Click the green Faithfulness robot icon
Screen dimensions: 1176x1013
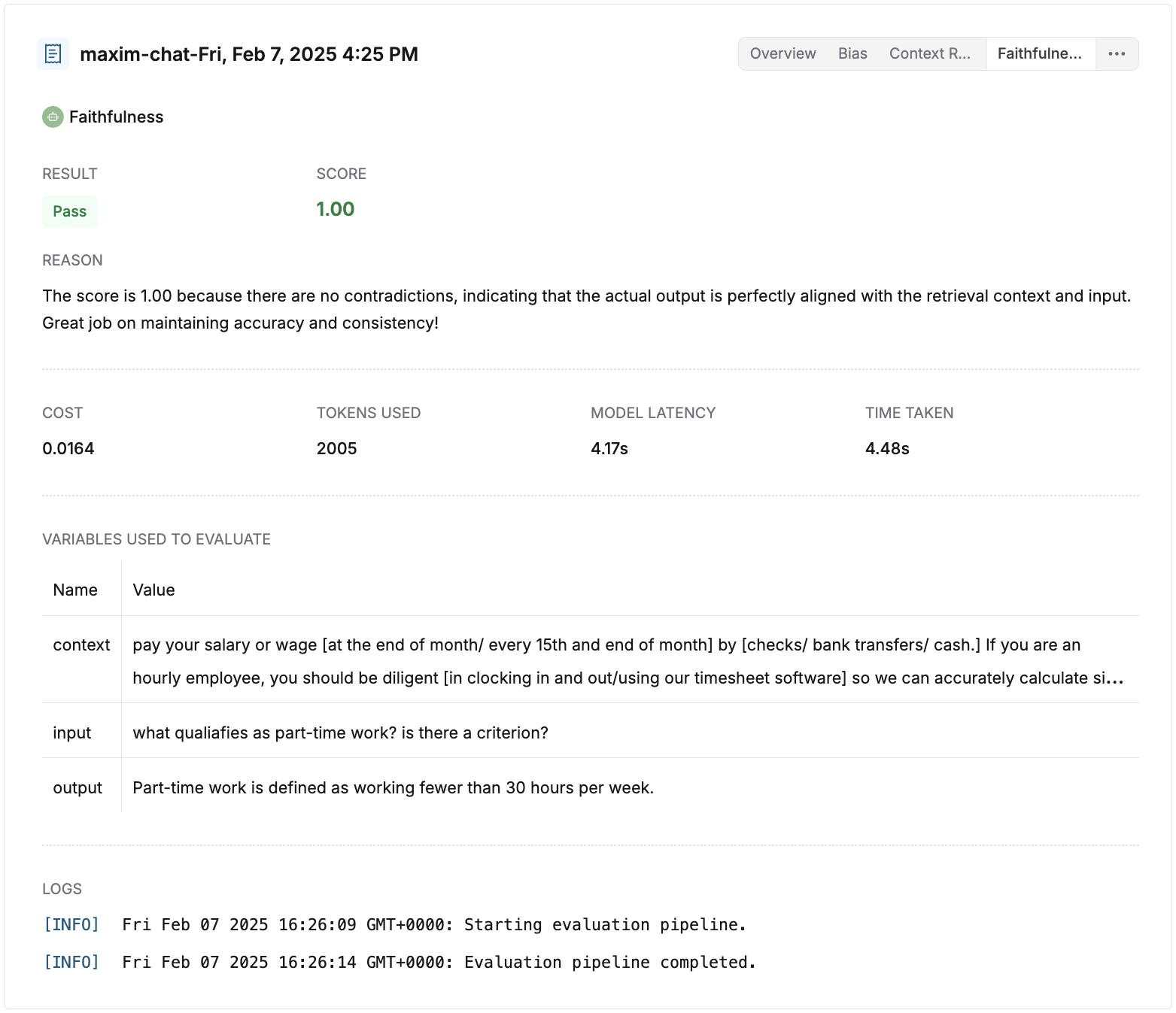pyautogui.click(x=52, y=117)
